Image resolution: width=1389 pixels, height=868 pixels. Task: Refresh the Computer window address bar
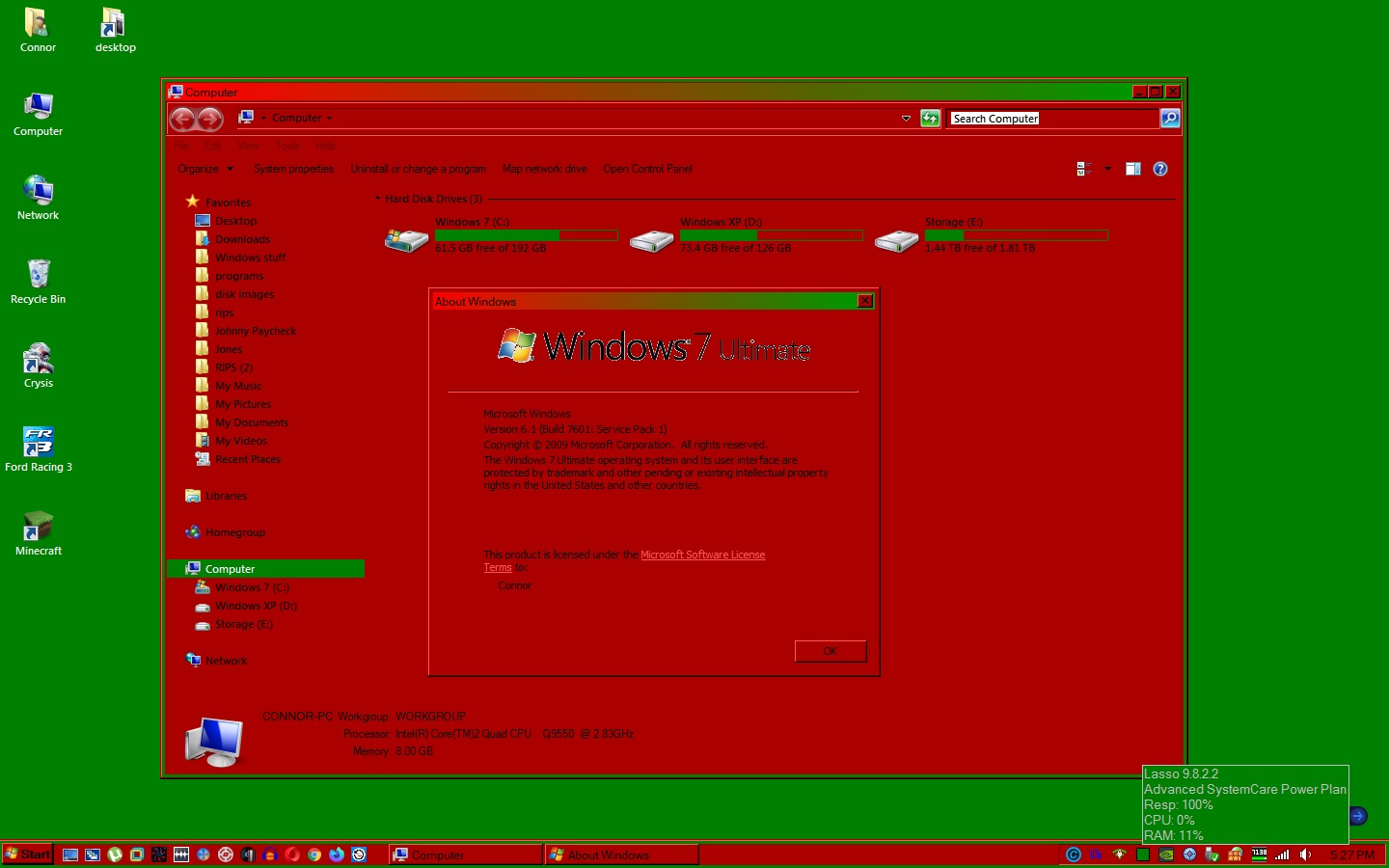pos(930,119)
